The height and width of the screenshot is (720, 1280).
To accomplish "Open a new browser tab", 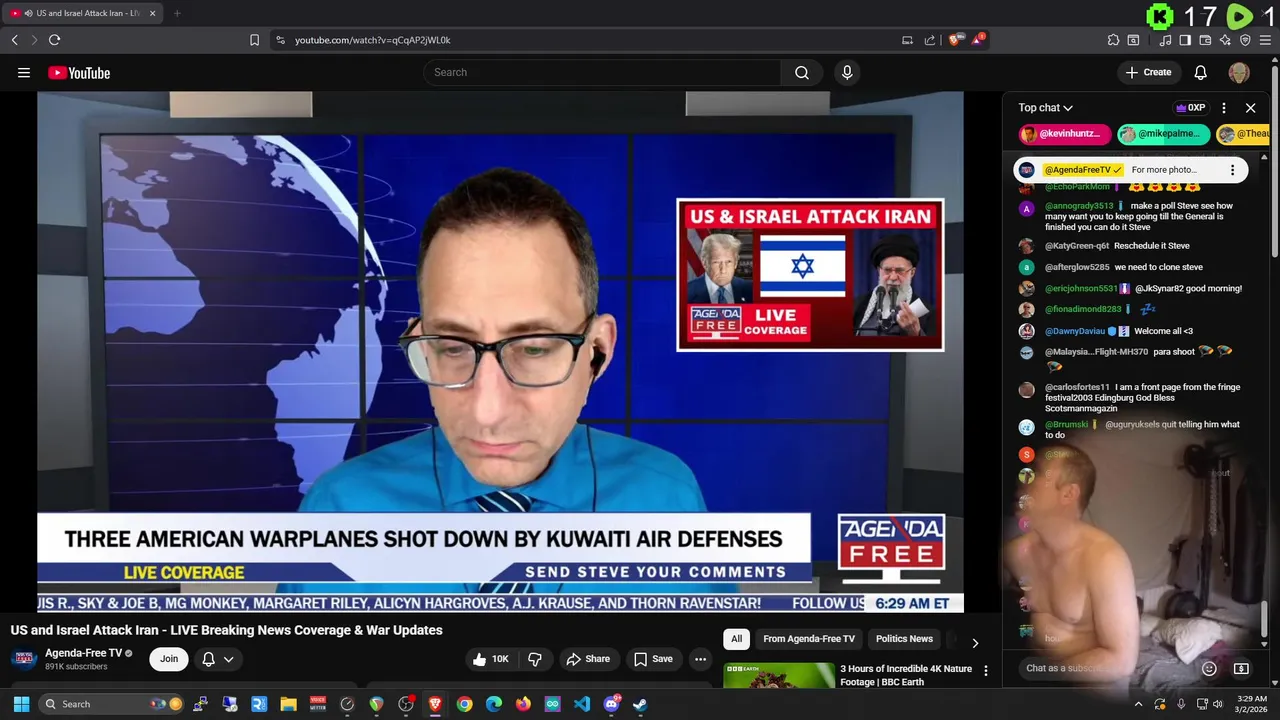I will 177,13.
